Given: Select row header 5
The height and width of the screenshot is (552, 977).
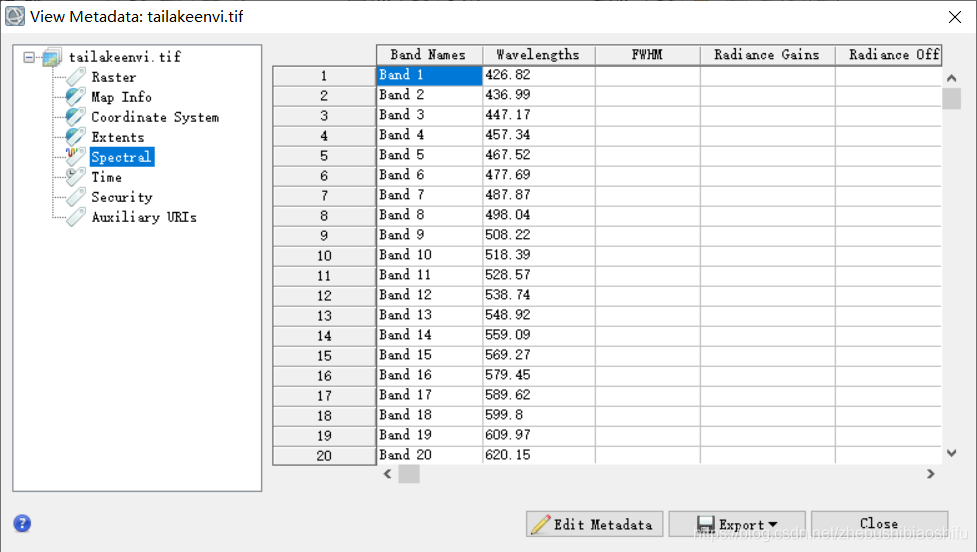Looking at the screenshot, I should click(x=324, y=156).
